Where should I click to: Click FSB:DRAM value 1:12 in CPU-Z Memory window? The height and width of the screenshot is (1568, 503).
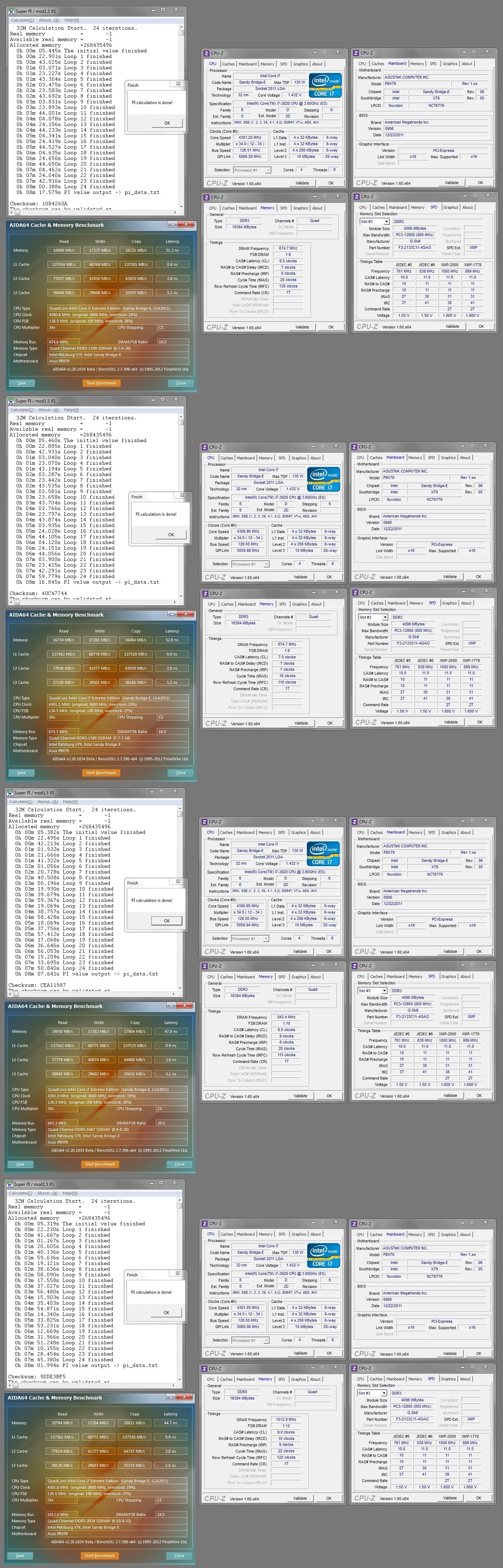286,1426
